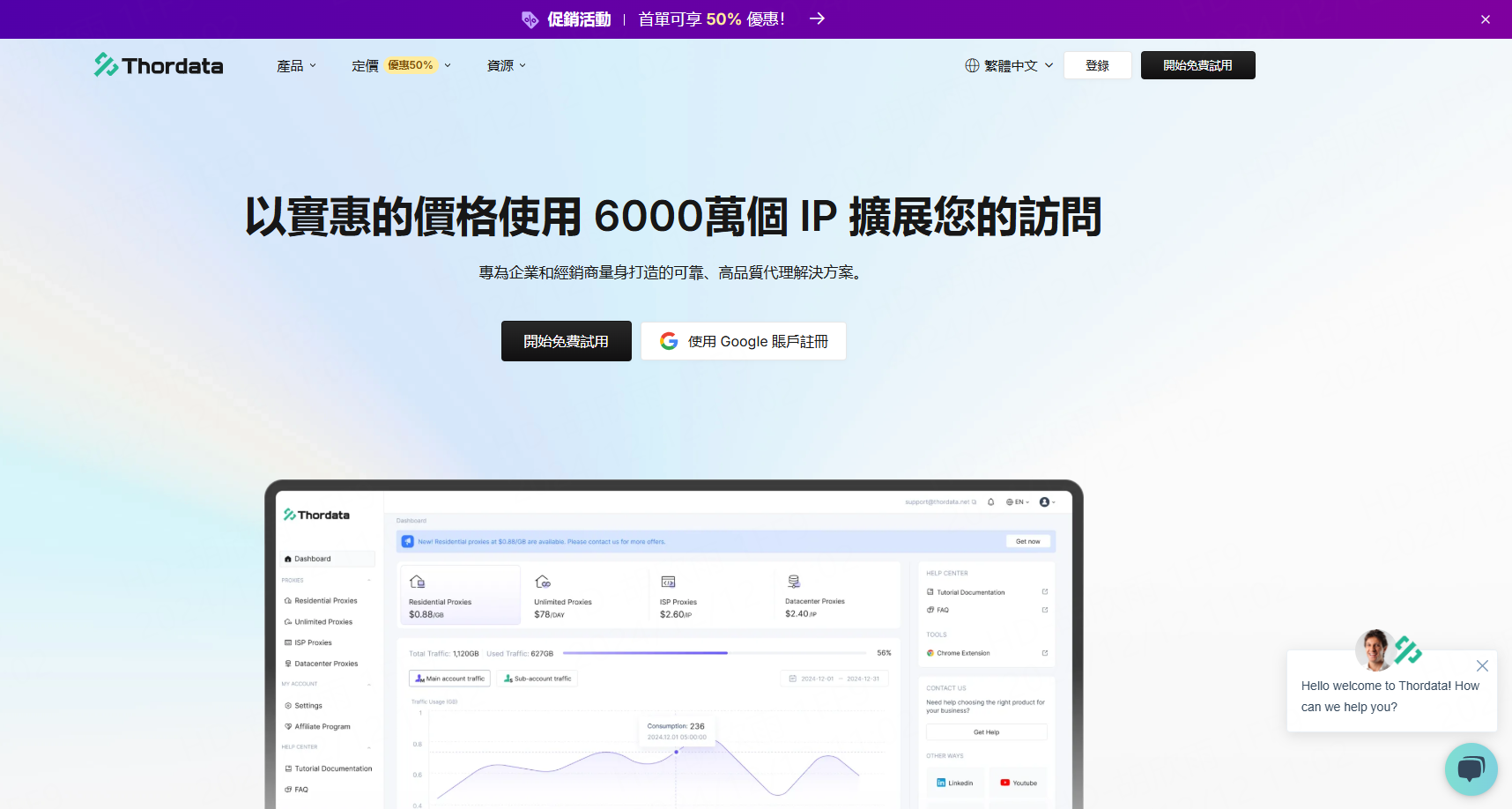This screenshot has height=809, width=1512.
Task: Close the chat welcome popup
Action: (x=1482, y=666)
